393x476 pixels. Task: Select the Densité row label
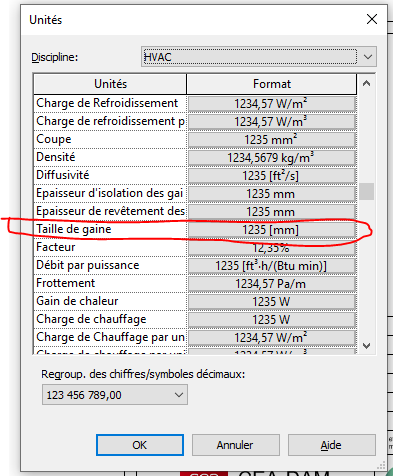coord(110,157)
